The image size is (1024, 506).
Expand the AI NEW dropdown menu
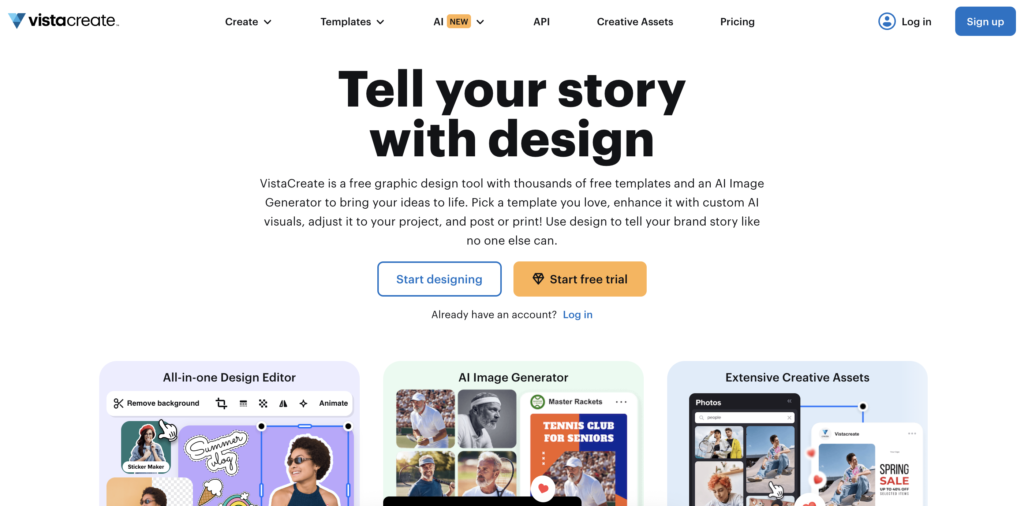[458, 22]
